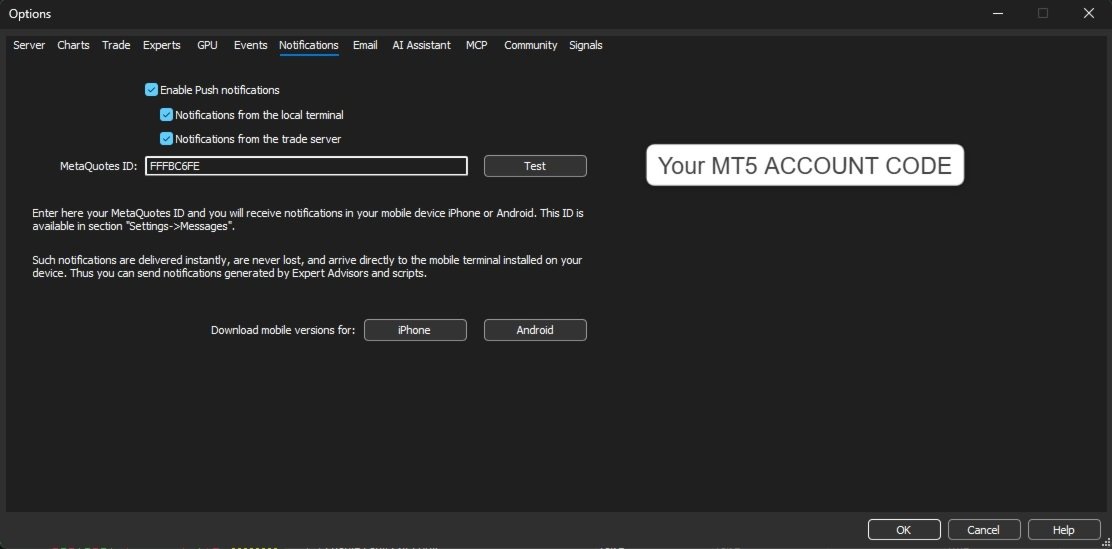Open the Events tab
1112x549 pixels.
[250, 45]
